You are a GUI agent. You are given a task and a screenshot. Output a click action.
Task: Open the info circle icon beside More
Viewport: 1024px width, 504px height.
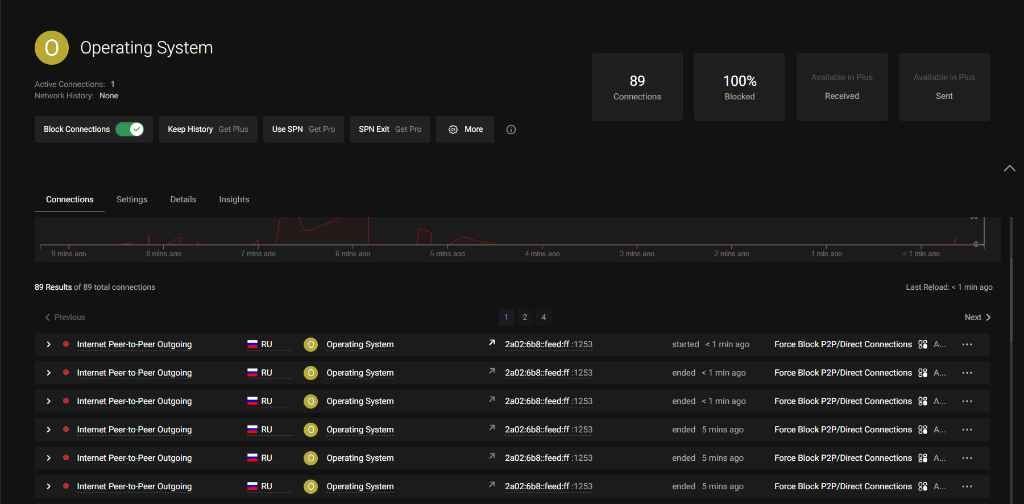click(x=511, y=129)
